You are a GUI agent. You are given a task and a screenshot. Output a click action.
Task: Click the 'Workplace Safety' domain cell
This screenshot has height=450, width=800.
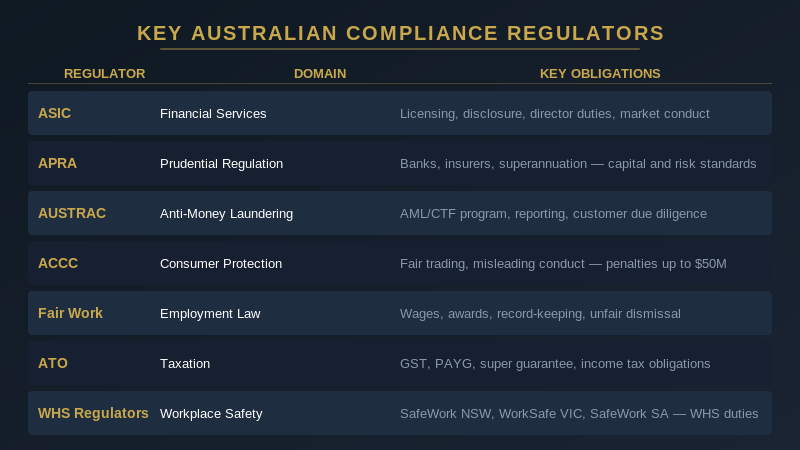click(211, 413)
